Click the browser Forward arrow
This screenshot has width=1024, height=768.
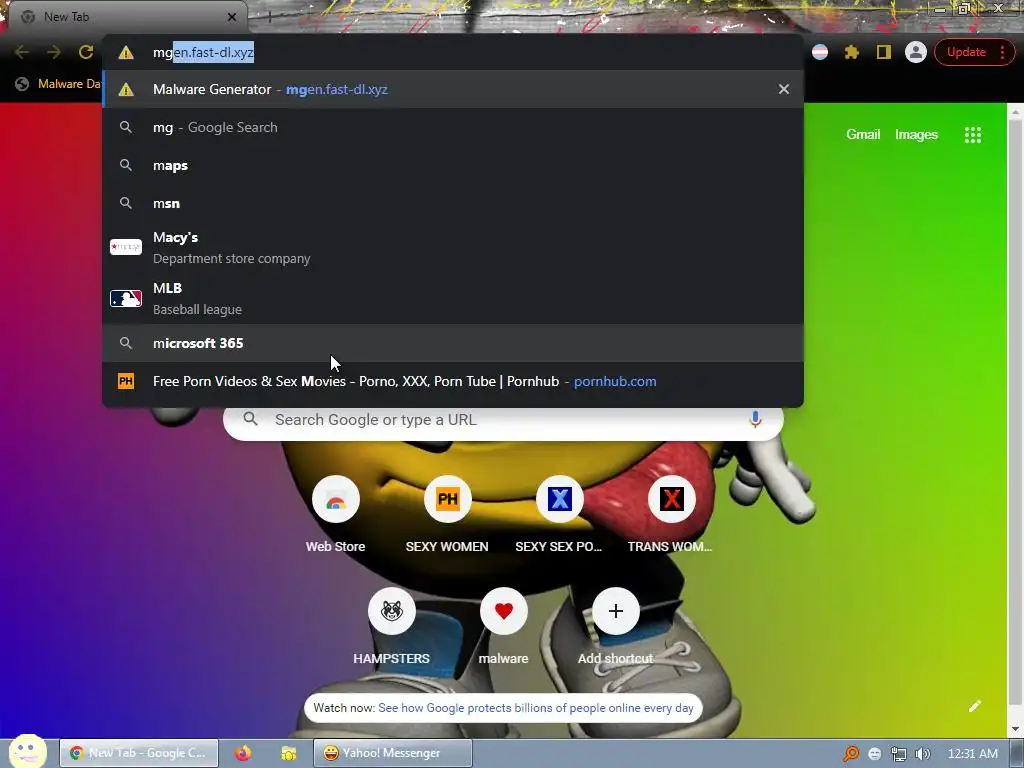[x=54, y=52]
